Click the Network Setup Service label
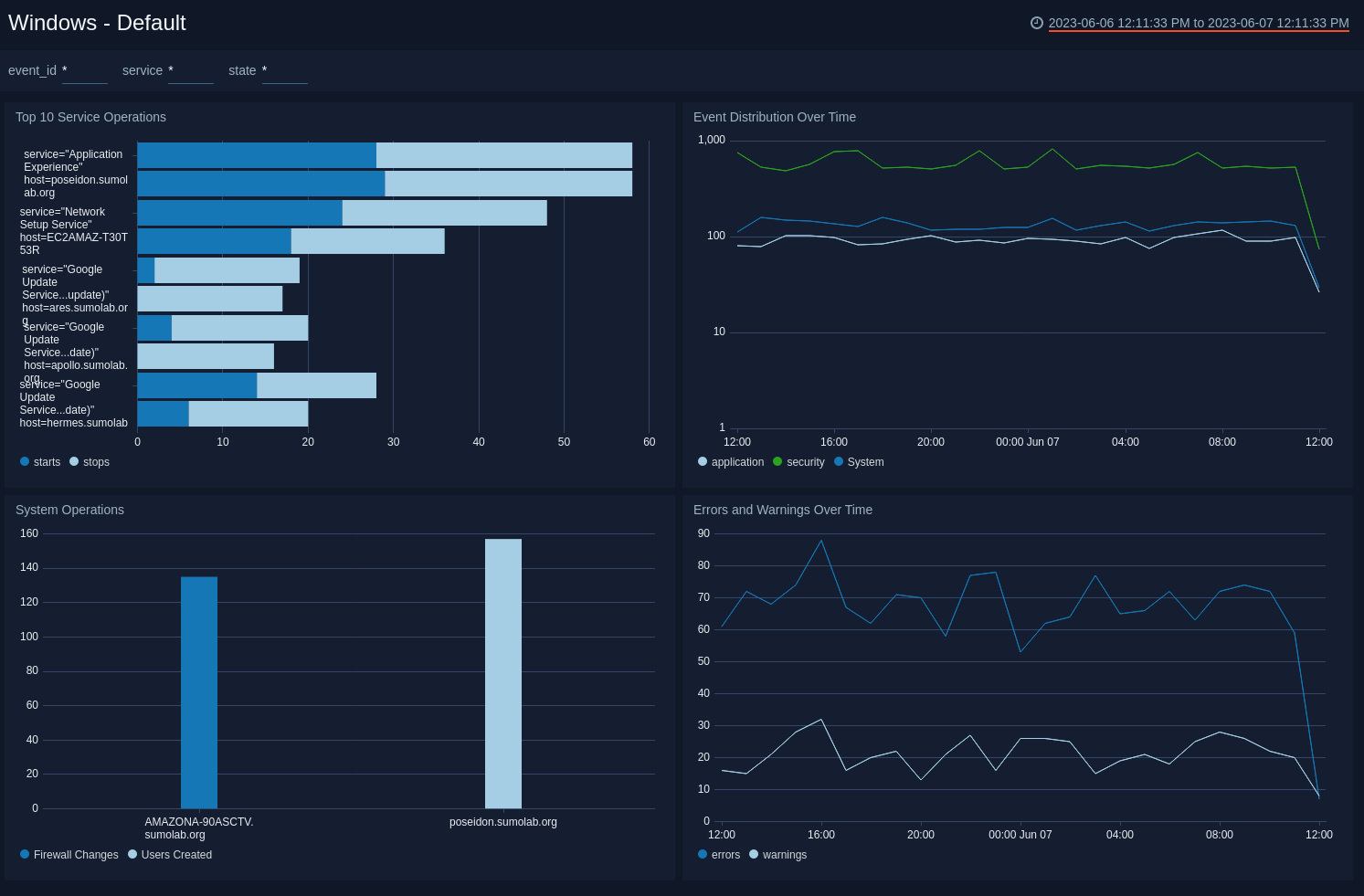1364x896 pixels. 74,231
